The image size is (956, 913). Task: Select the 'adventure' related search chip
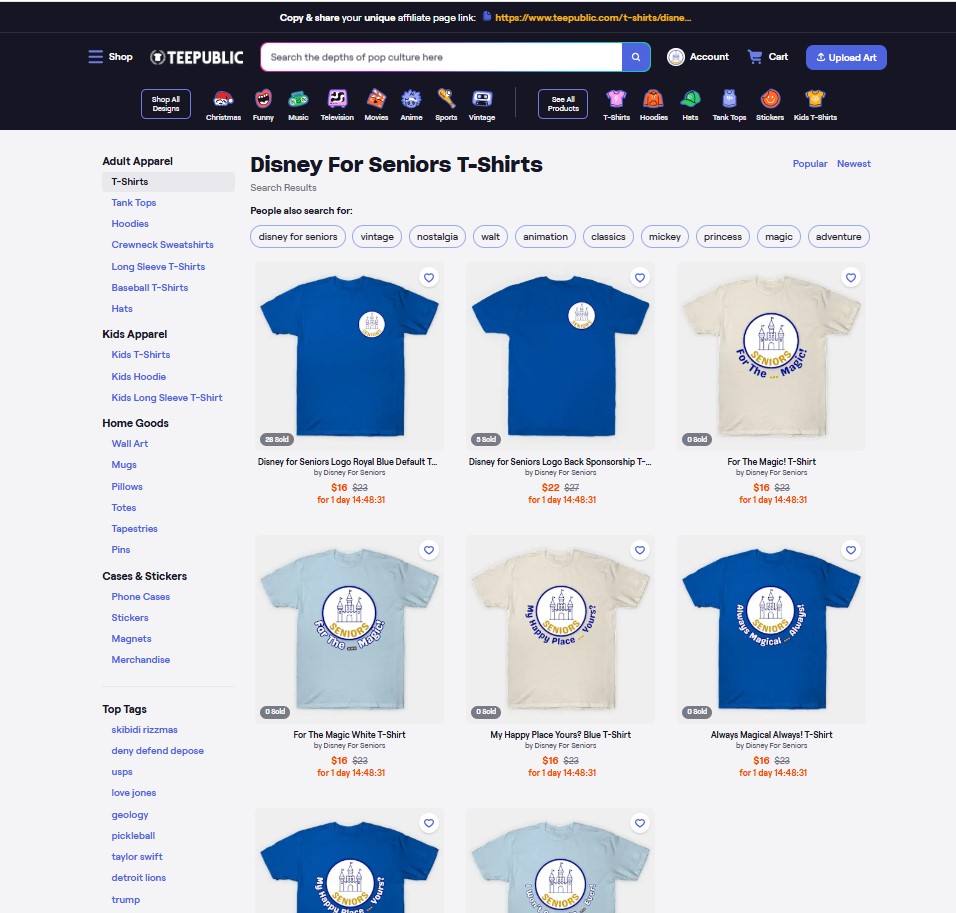pos(838,237)
